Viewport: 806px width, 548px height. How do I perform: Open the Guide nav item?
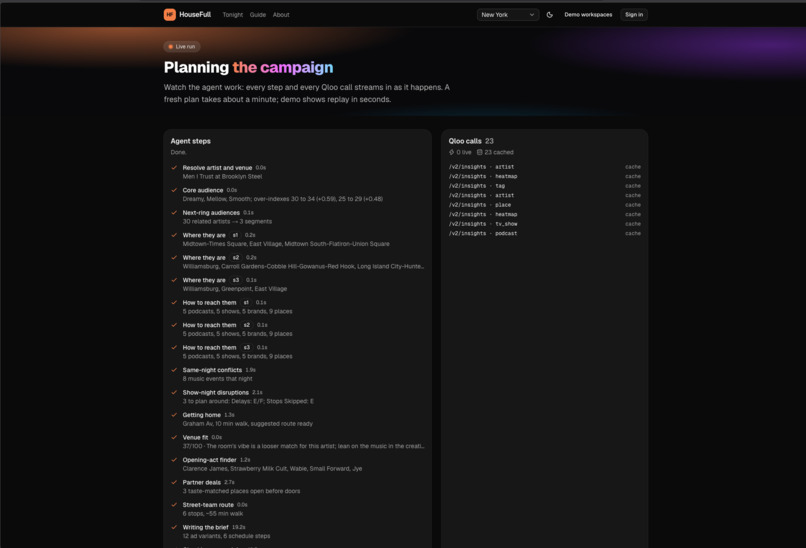[x=258, y=15]
